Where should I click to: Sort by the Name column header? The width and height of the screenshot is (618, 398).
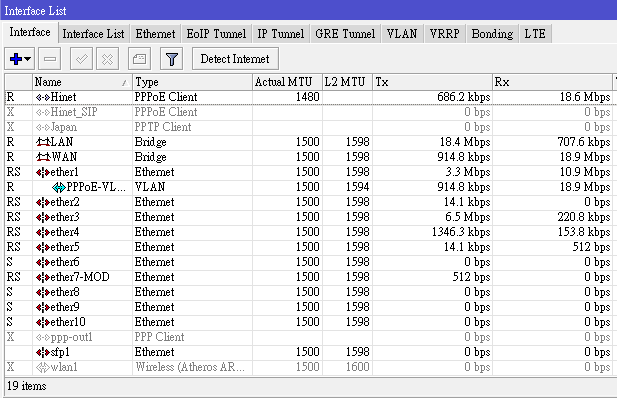pos(82,82)
